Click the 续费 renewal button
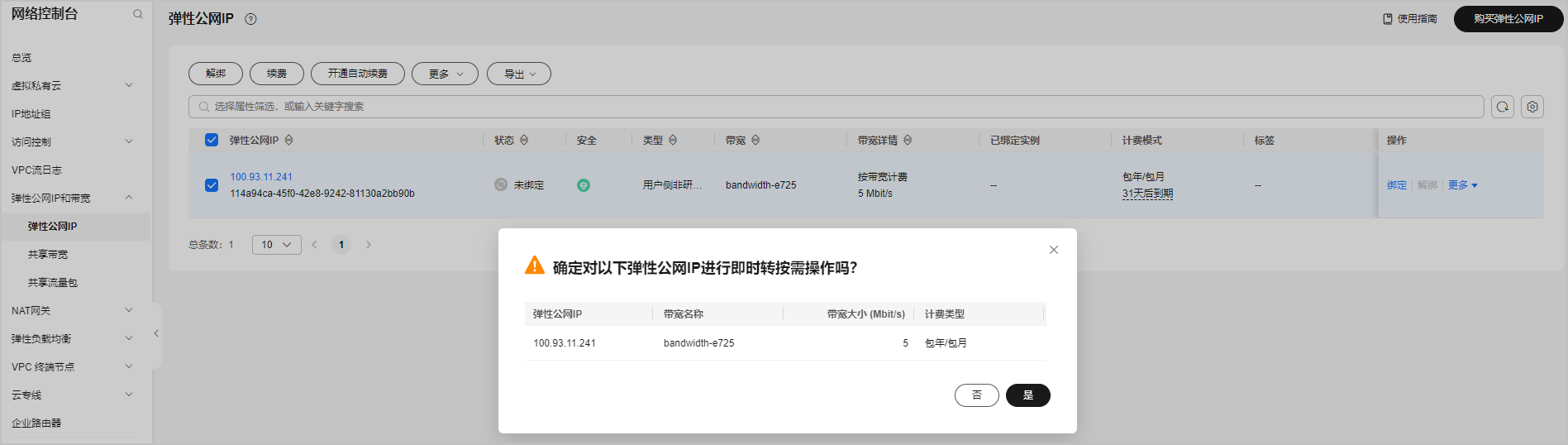Viewport: 1568px width, 445px height. tap(277, 74)
